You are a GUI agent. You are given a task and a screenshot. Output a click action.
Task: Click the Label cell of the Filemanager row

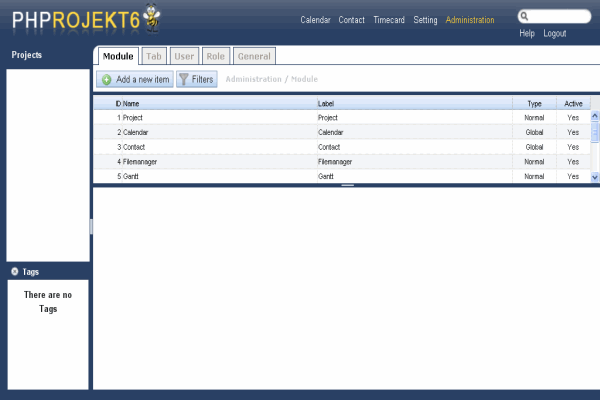click(415, 162)
